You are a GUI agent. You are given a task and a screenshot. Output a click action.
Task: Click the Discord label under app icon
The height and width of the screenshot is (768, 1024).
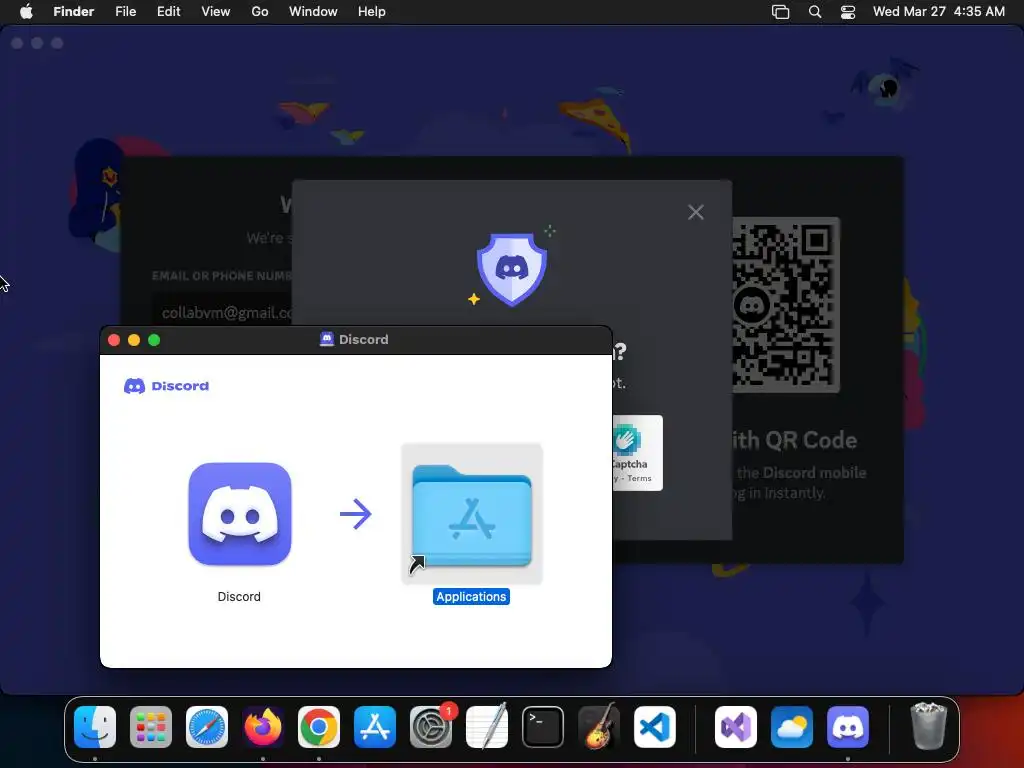tap(239, 596)
